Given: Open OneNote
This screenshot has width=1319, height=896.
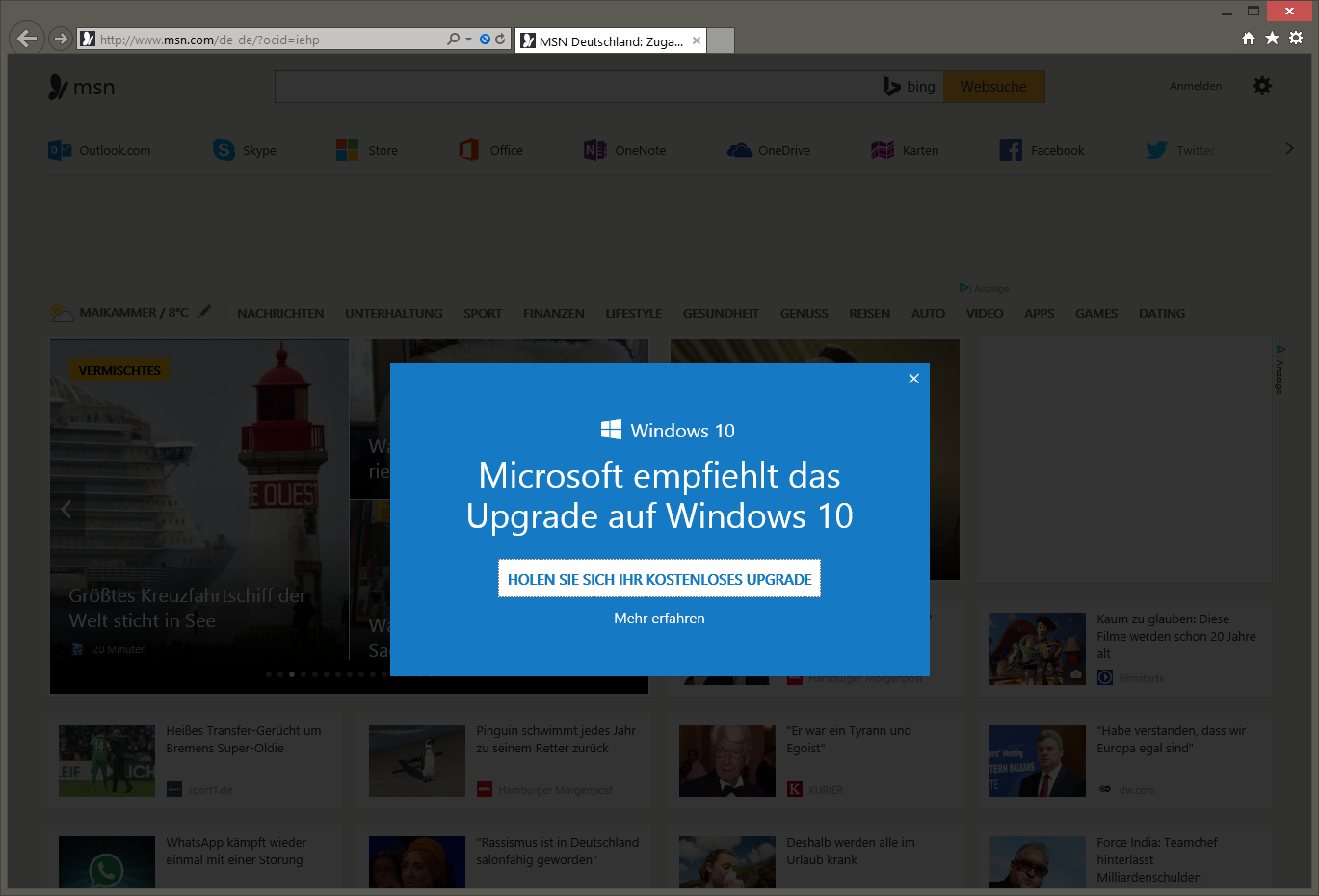Looking at the screenshot, I should tap(624, 149).
